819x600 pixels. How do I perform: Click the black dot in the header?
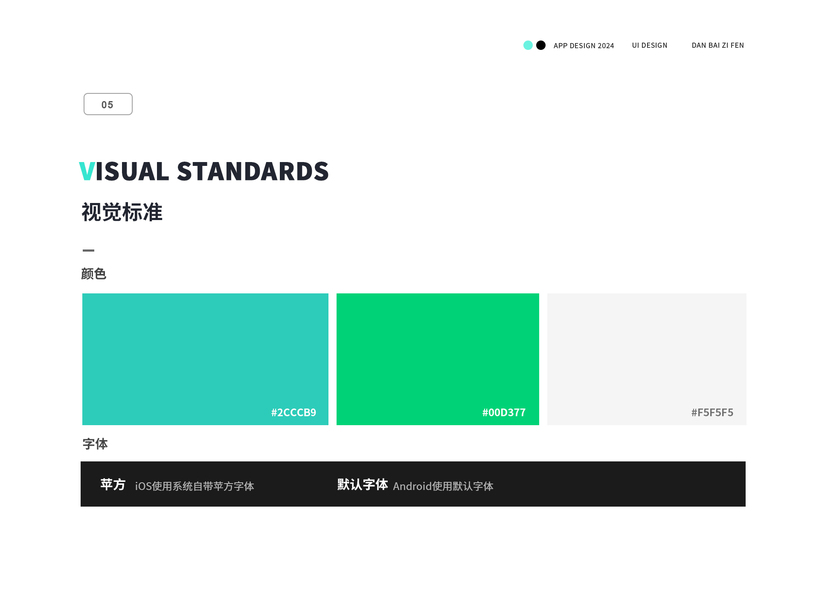click(541, 45)
